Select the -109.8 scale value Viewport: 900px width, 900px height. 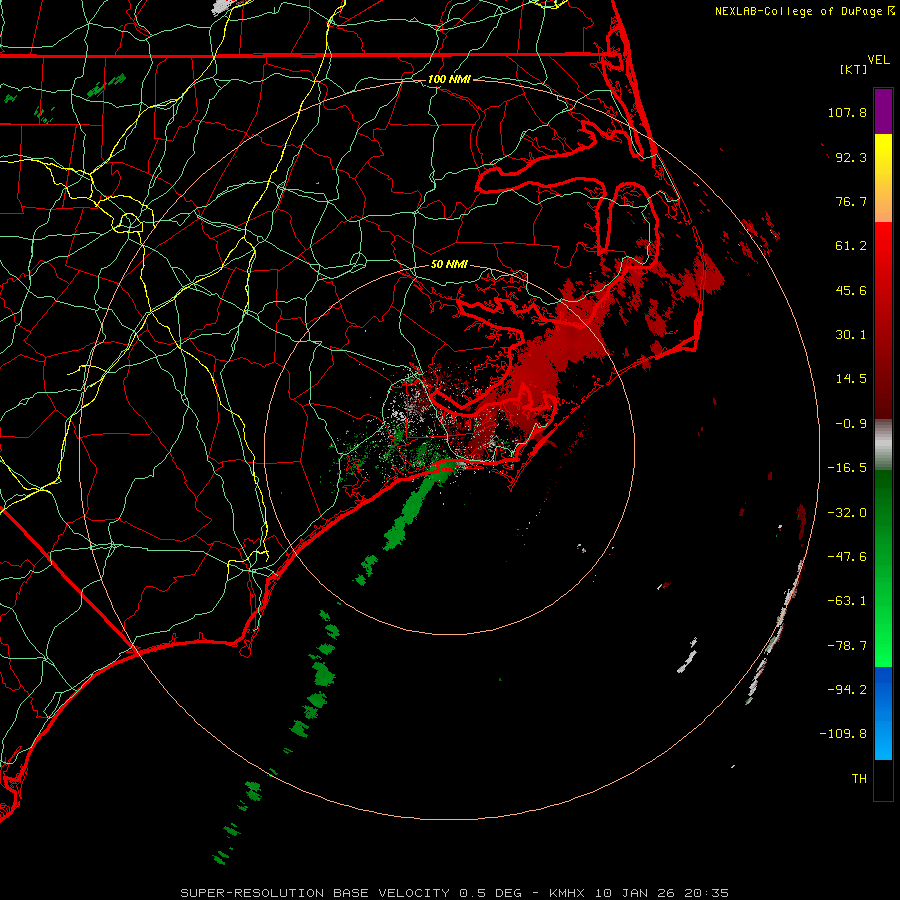coord(843,734)
